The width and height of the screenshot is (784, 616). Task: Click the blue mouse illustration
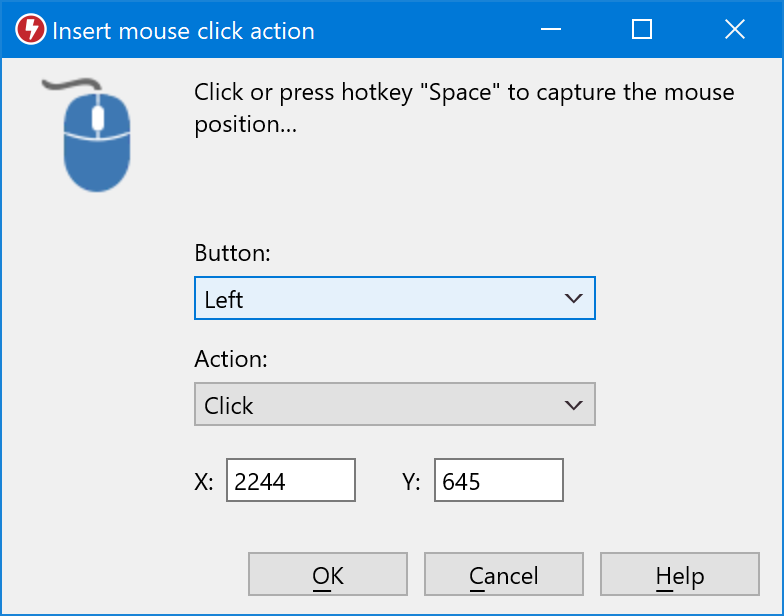click(96, 136)
